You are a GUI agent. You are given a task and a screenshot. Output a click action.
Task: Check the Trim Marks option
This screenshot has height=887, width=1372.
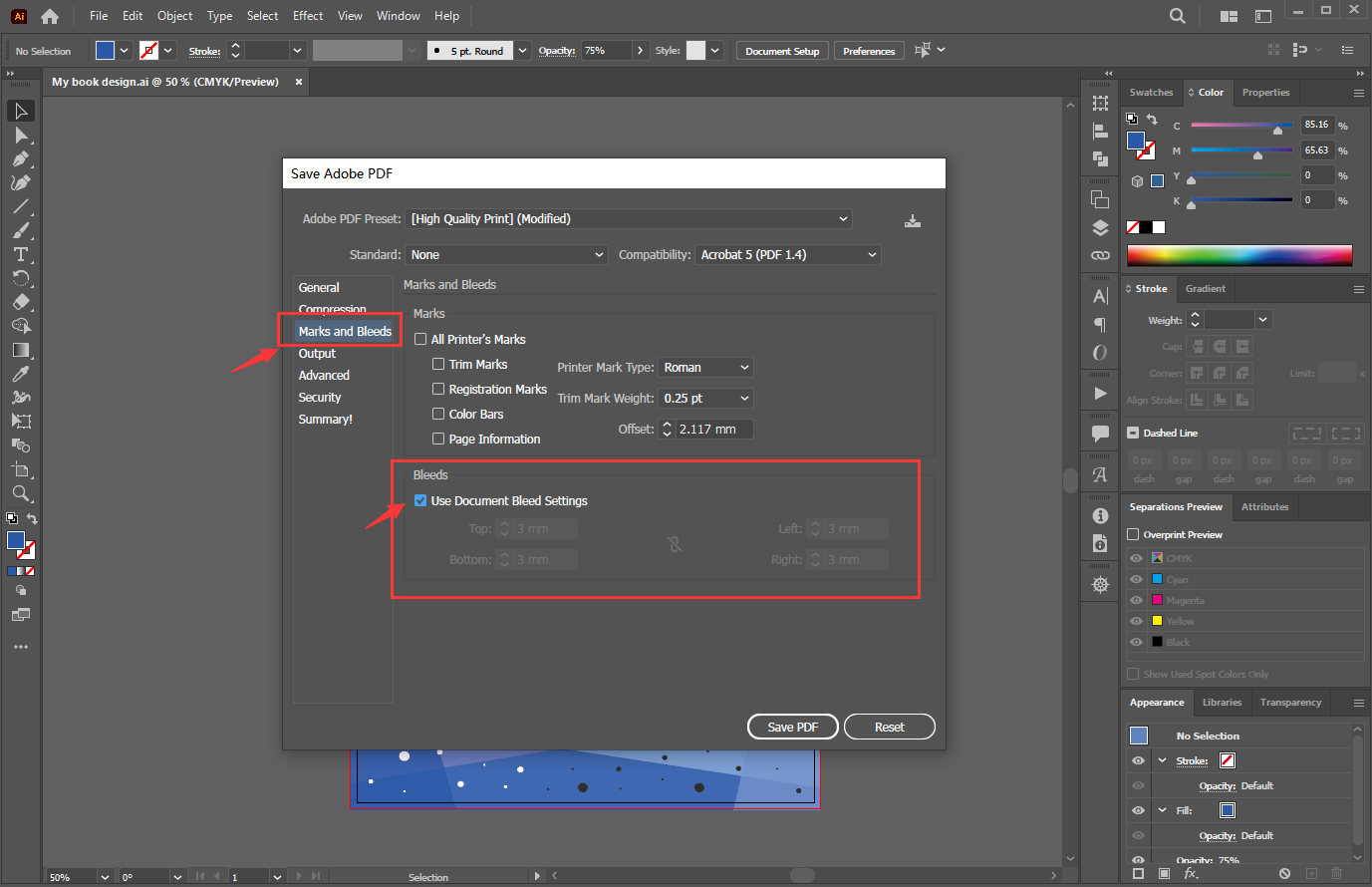(438, 364)
